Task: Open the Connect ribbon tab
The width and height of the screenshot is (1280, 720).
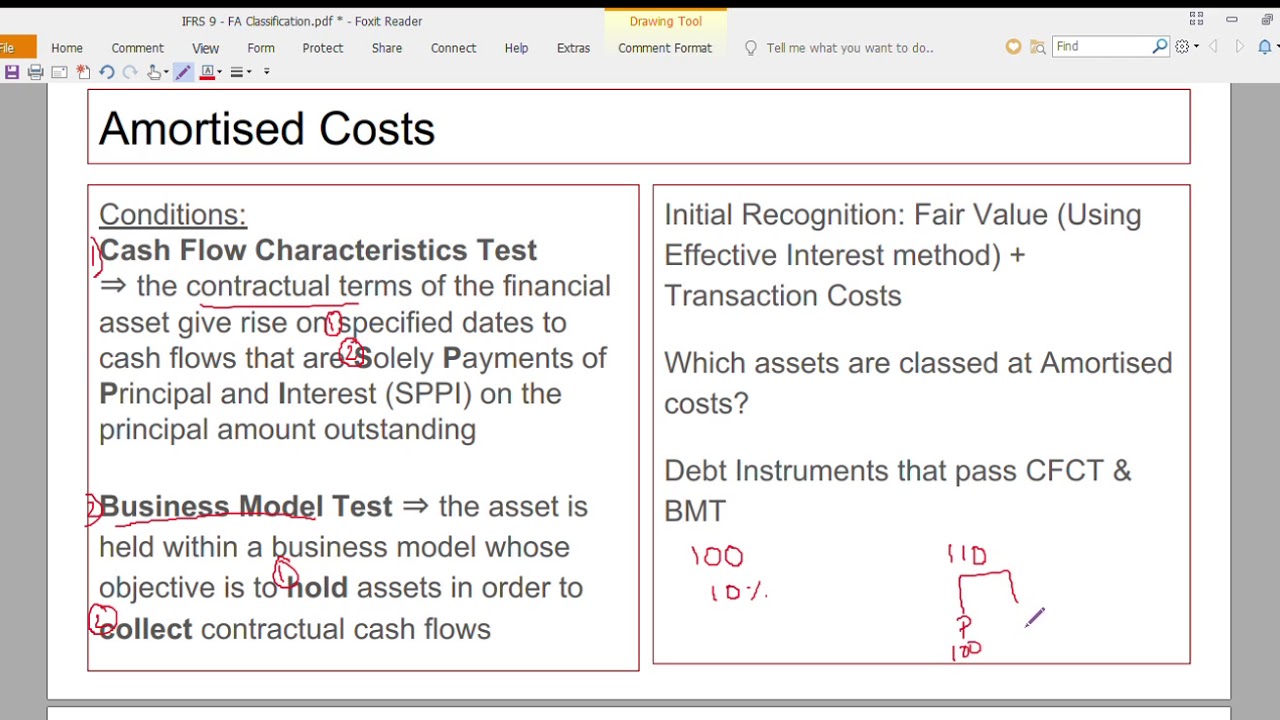Action: [453, 48]
